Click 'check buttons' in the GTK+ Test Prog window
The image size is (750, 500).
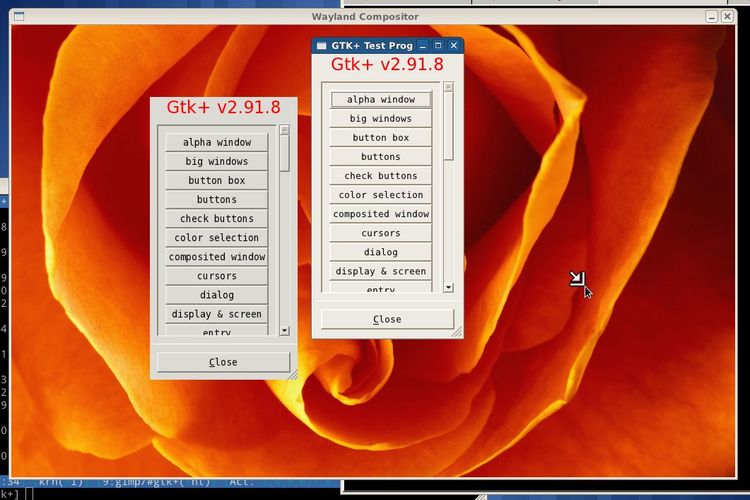click(381, 176)
